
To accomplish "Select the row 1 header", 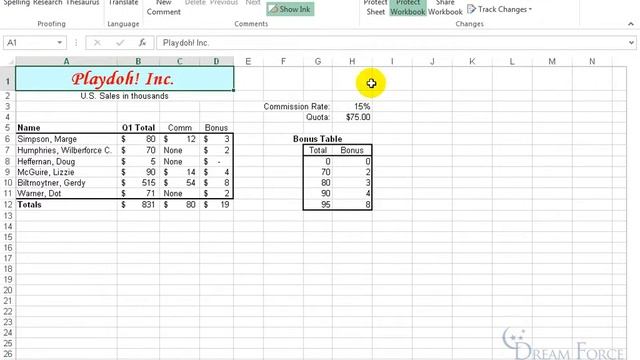I will click(x=8, y=78).
